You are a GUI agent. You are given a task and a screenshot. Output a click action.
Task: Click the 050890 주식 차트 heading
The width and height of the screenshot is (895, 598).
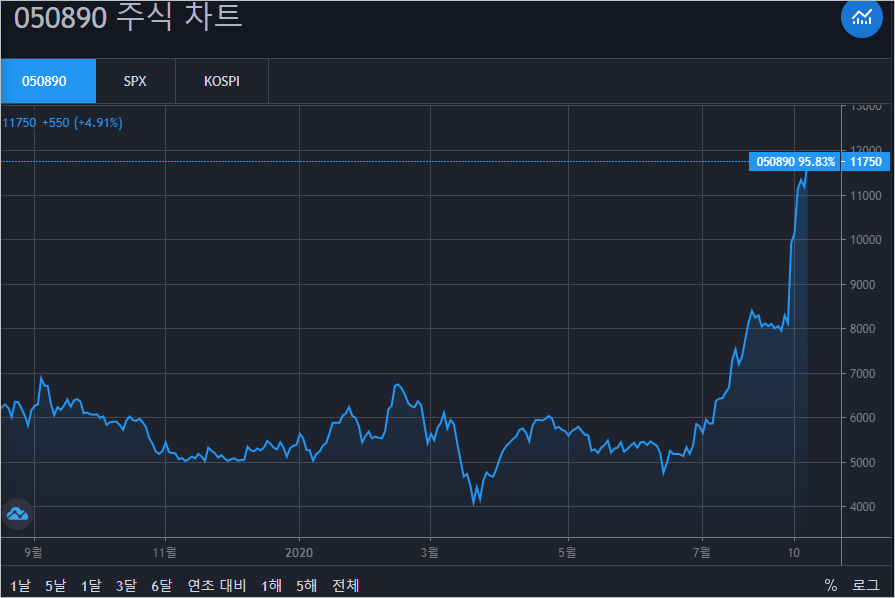click(x=128, y=17)
